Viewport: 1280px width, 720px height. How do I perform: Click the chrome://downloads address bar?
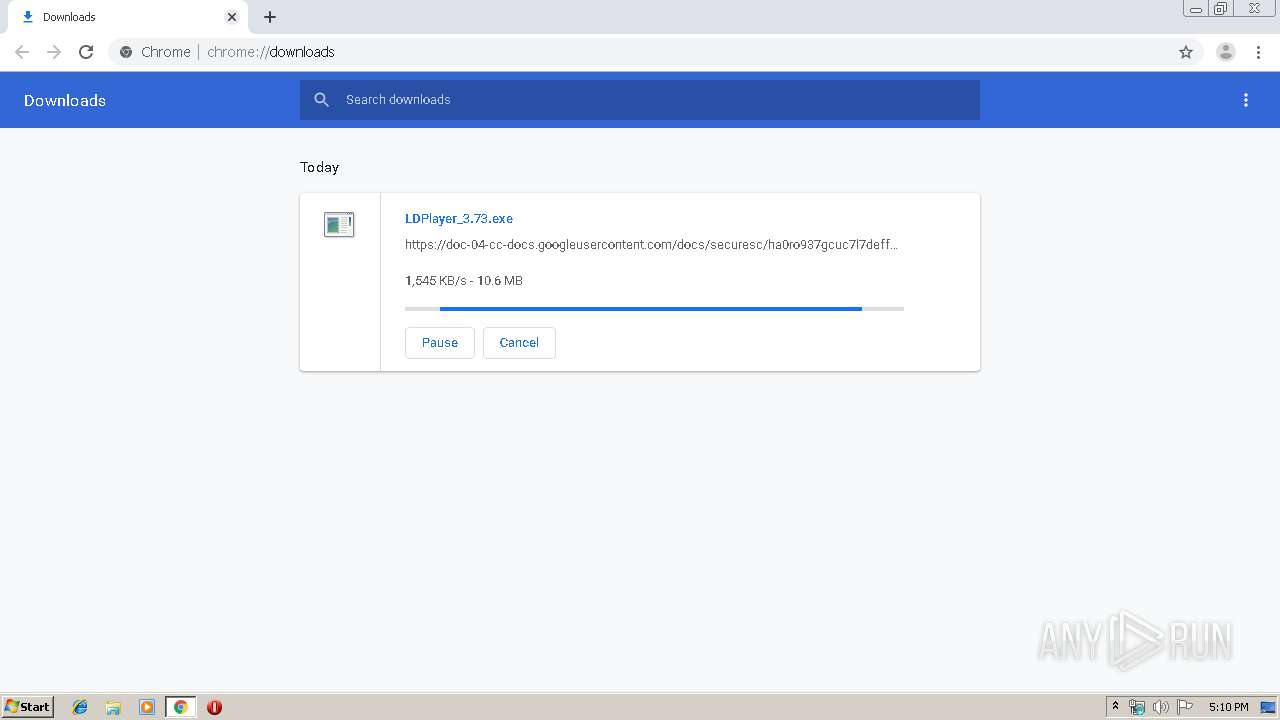[x=655, y=52]
